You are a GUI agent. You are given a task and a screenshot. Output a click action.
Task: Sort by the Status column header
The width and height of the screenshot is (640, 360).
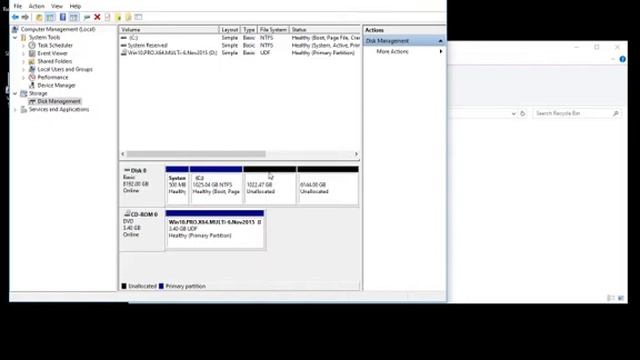point(324,30)
